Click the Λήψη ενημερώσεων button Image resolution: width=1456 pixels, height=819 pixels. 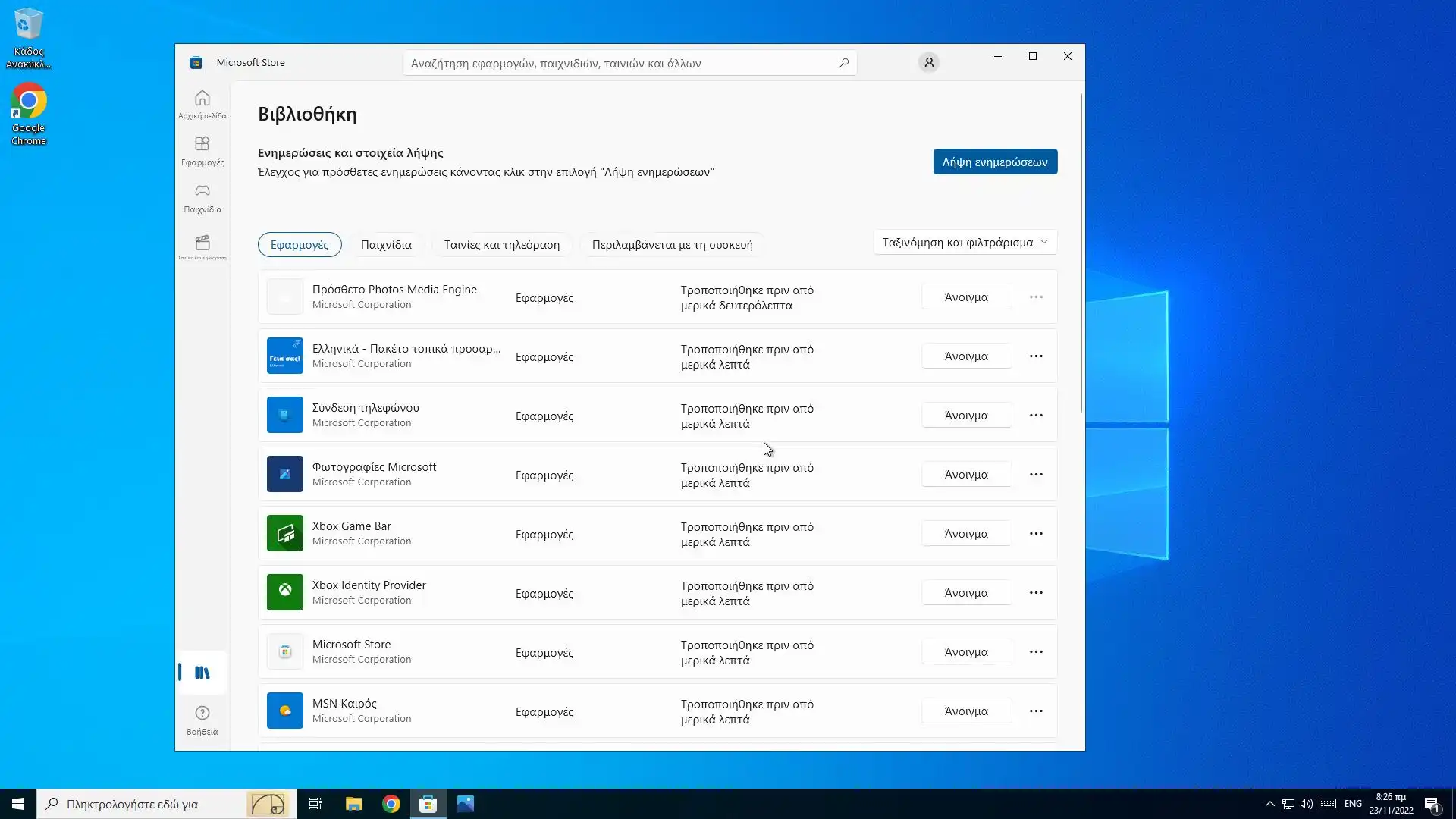994,162
